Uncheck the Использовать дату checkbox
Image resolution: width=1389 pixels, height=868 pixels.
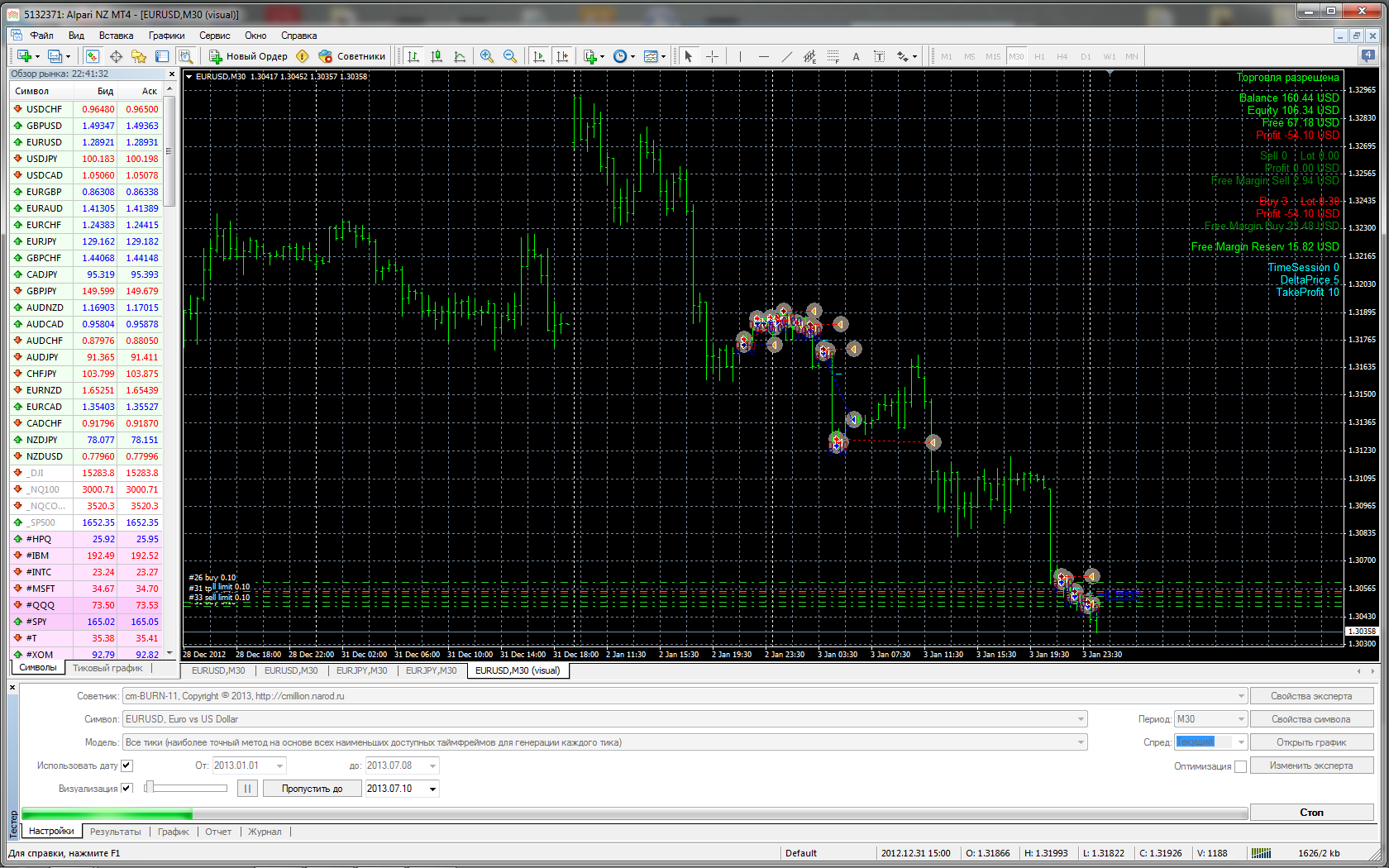tap(126, 765)
